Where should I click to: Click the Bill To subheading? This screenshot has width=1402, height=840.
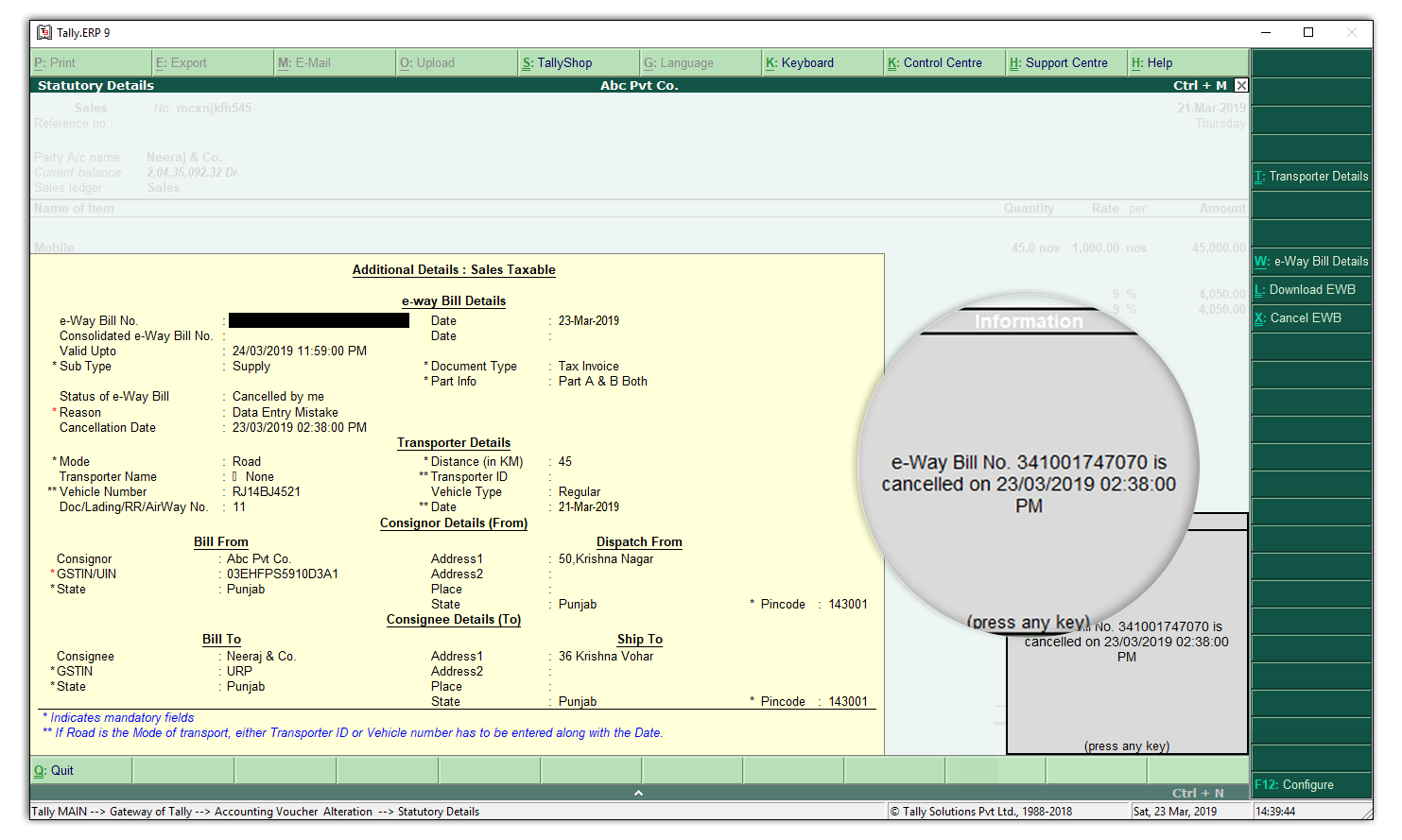221,639
